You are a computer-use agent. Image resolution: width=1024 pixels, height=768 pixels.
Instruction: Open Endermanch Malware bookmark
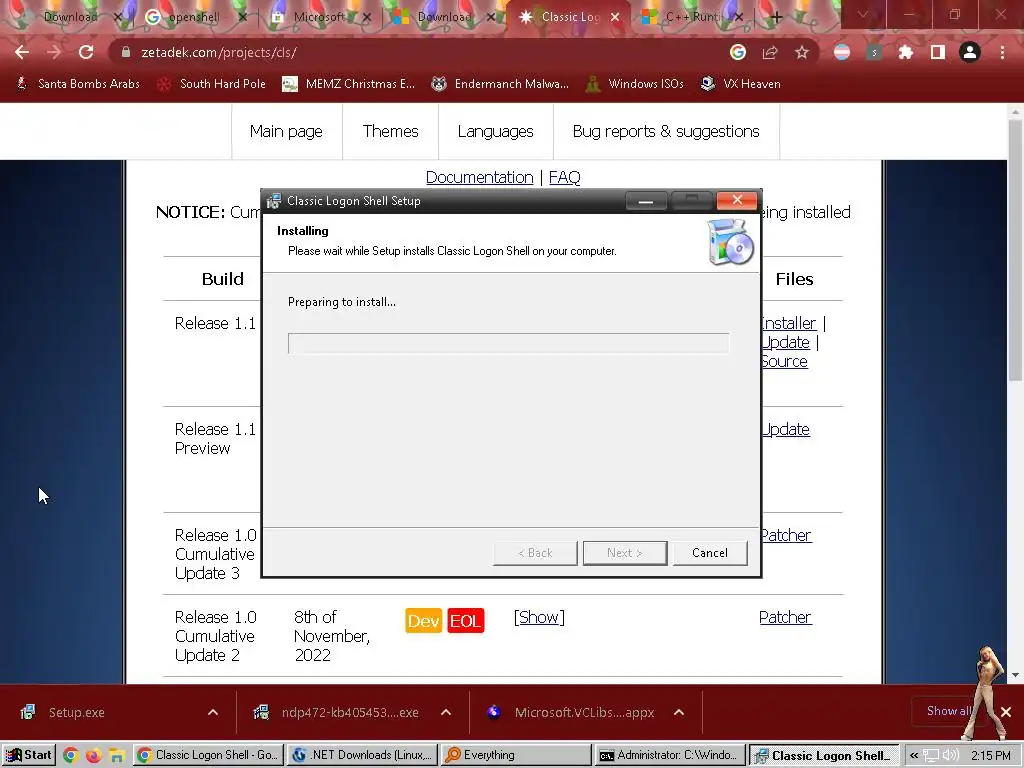500,84
